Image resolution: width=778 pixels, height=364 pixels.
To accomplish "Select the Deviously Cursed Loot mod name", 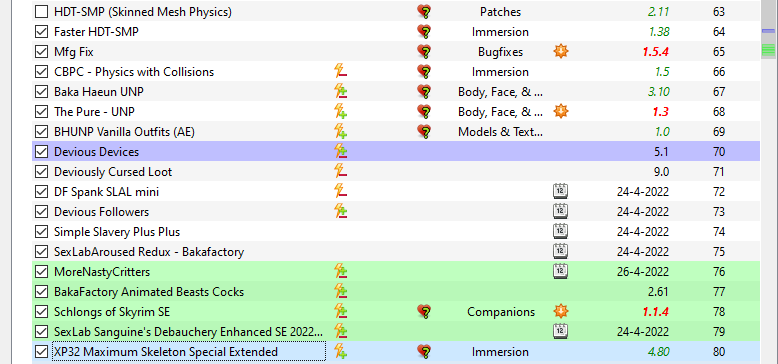I will [x=113, y=172].
